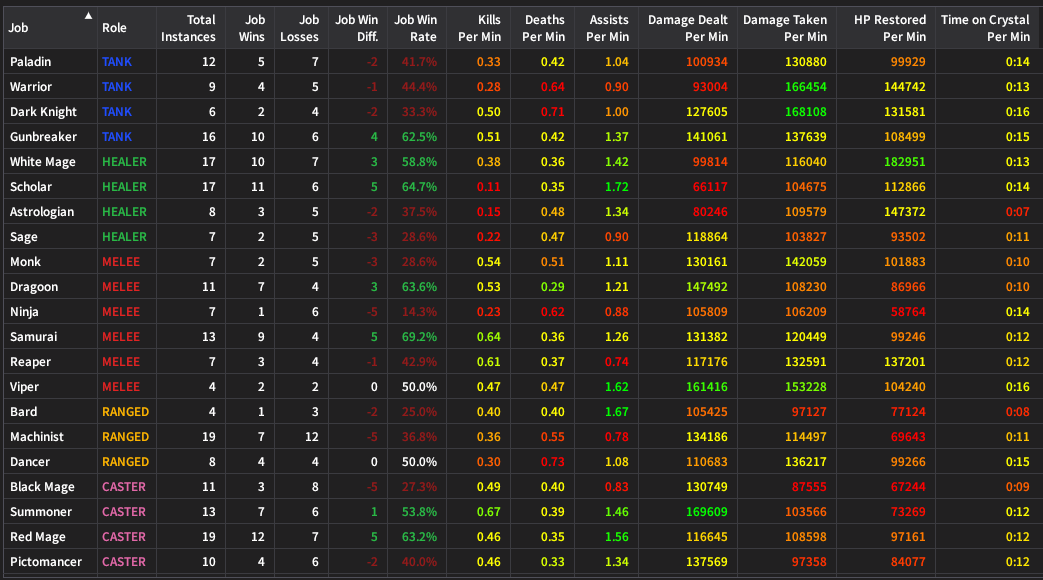Click Reaper's 137201 HP restored value
The width and height of the screenshot is (1043, 580).
905,362
